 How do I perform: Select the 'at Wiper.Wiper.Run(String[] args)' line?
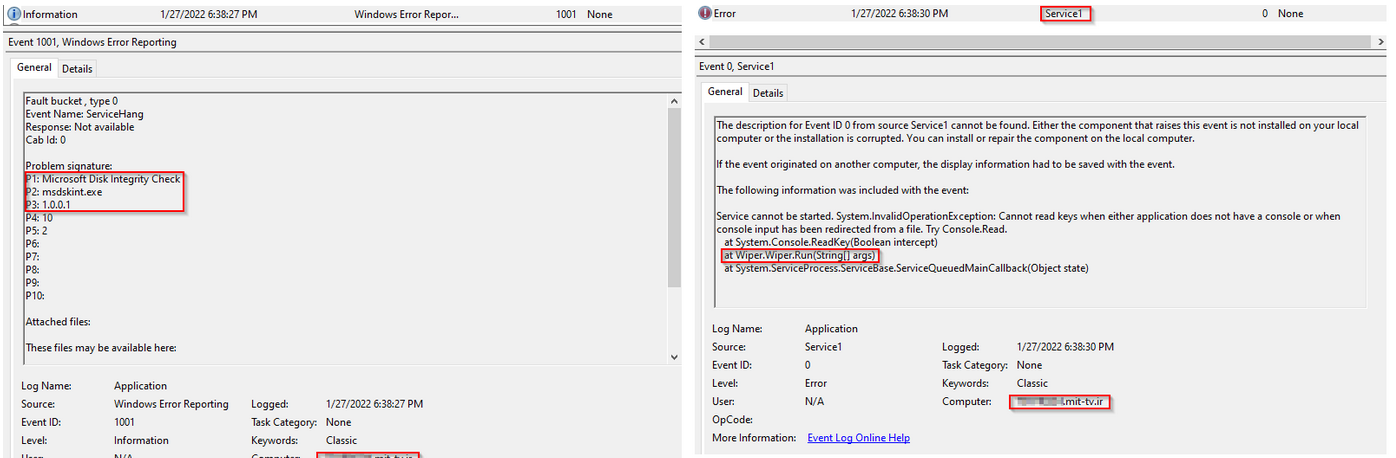point(800,255)
